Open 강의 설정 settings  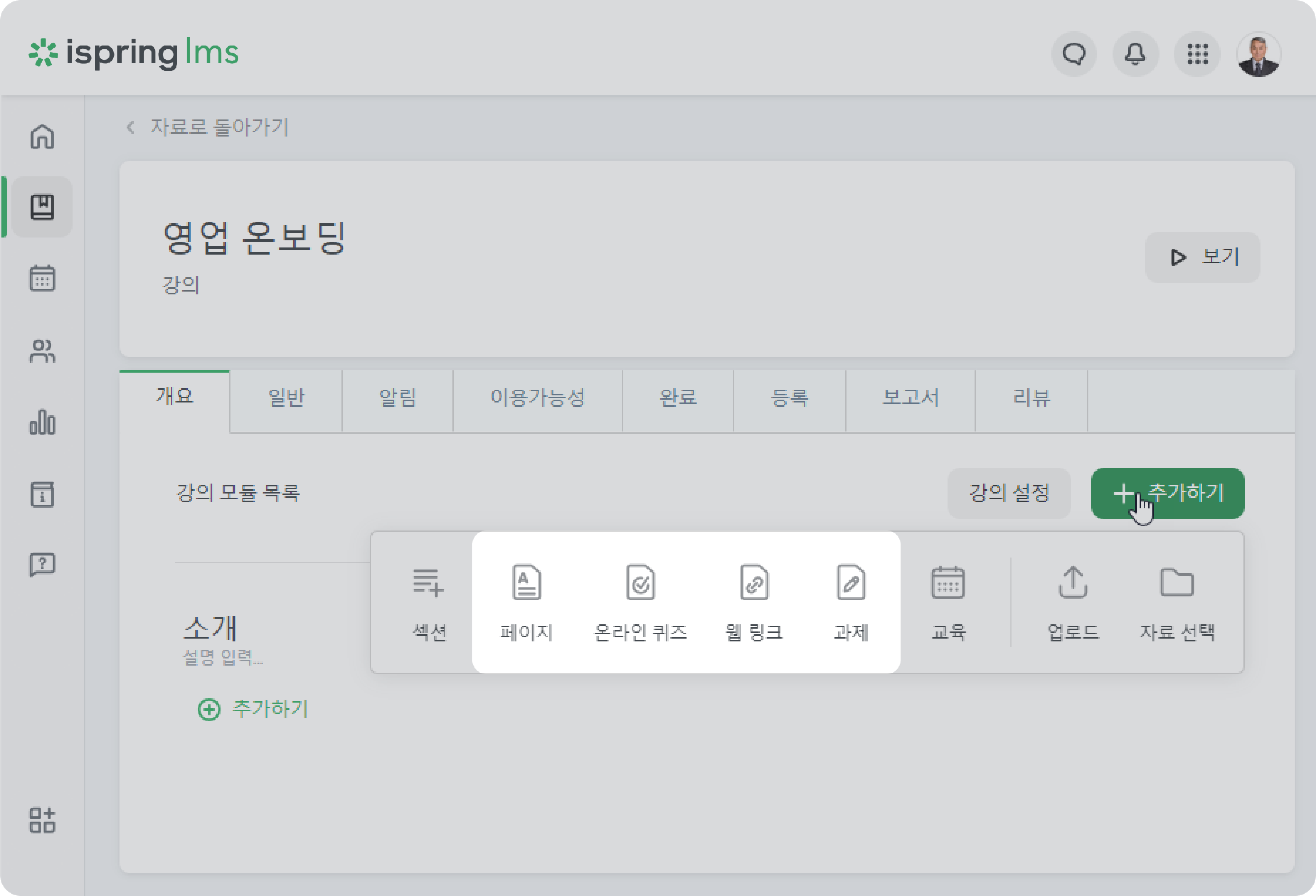click(x=1009, y=493)
